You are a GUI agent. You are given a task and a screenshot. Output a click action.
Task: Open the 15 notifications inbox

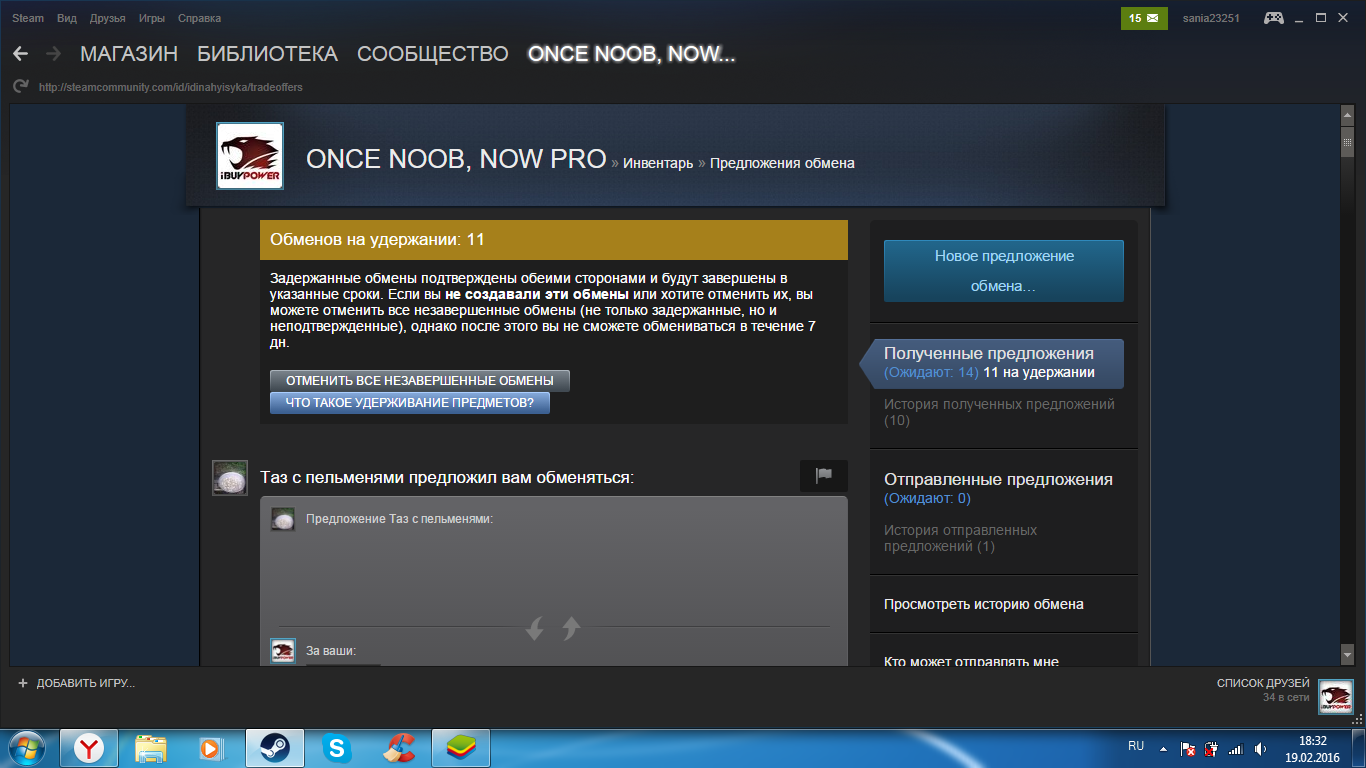[1144, 18]
